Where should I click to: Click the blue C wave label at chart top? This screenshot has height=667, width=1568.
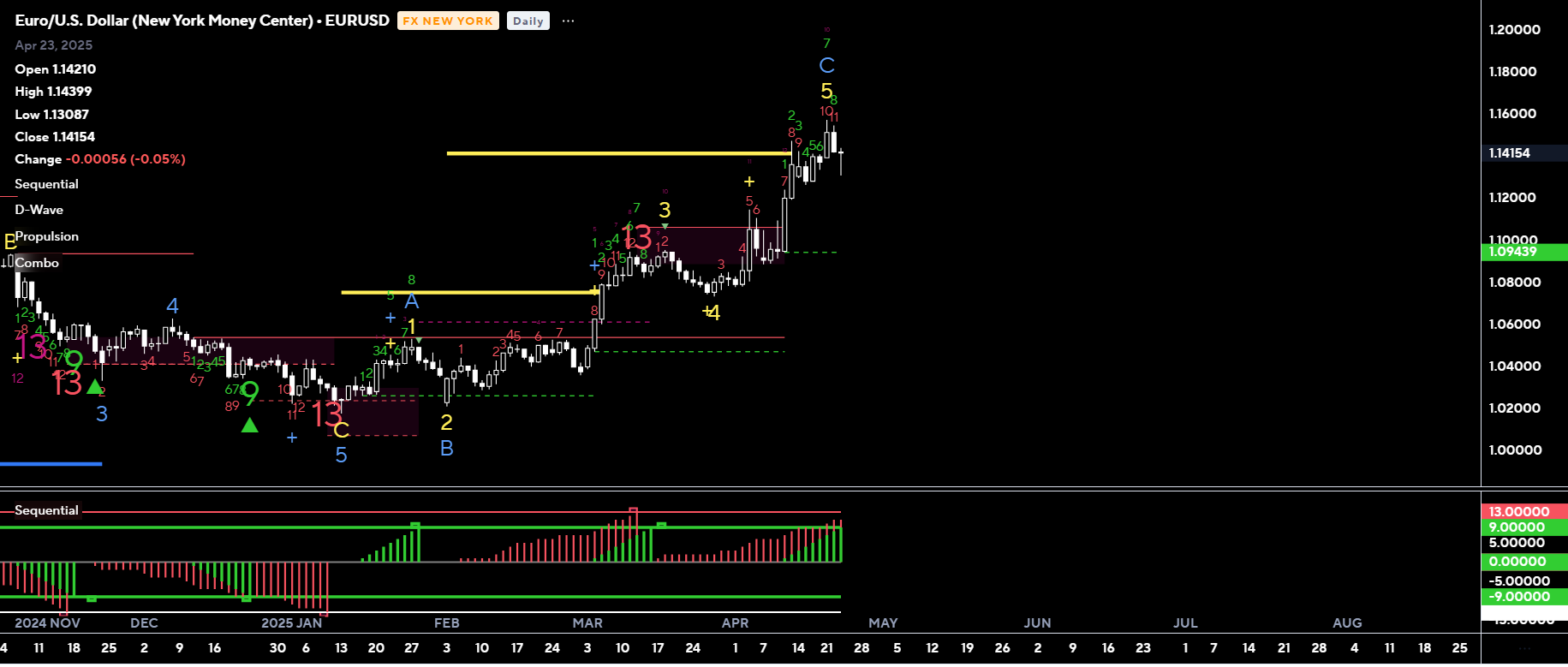coord(826,66)
